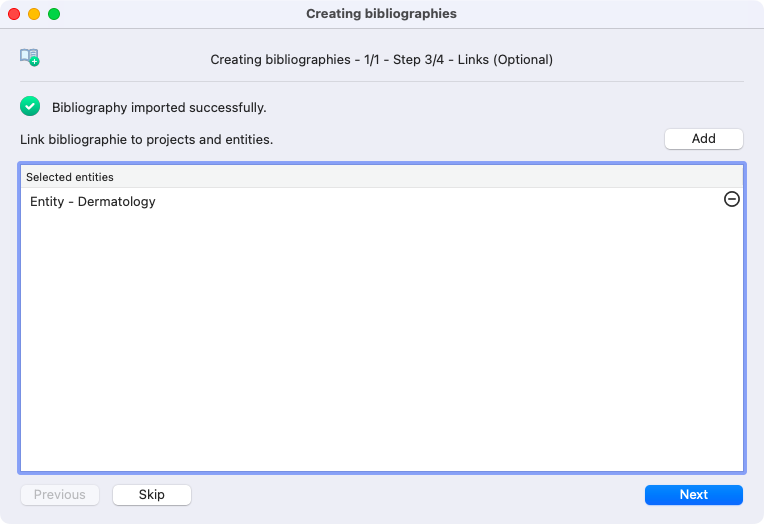Minimize the window with the yellow button
764x524 pixels.
coord(34,14)
